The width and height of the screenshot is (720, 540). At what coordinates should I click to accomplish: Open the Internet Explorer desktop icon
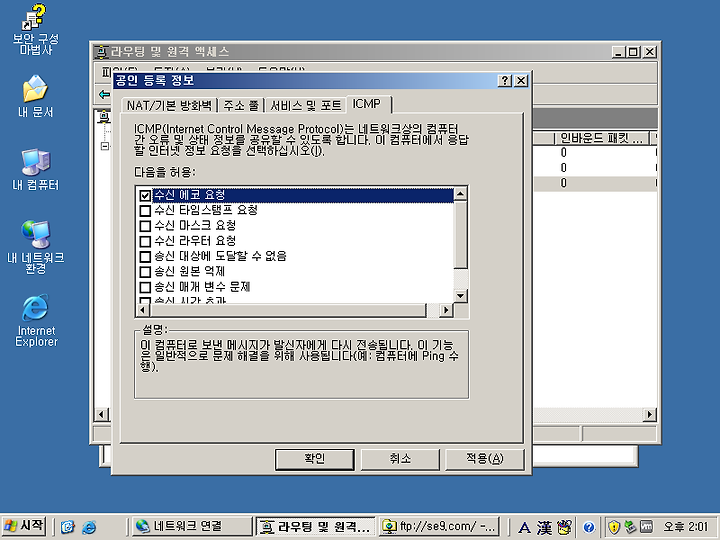(x=35, y=321)
